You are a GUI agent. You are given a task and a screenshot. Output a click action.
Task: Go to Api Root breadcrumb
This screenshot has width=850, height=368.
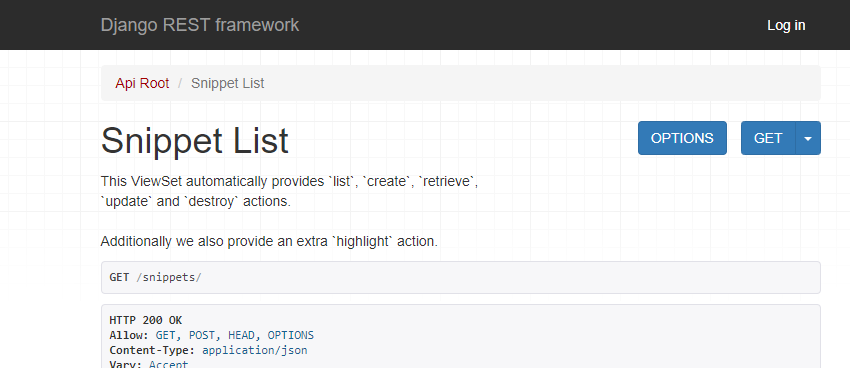[142, 83]
